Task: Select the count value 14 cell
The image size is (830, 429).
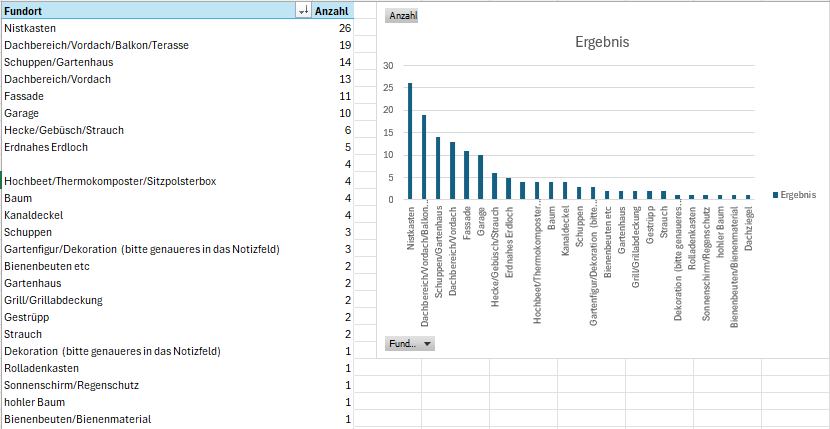Action: point(332,62)
